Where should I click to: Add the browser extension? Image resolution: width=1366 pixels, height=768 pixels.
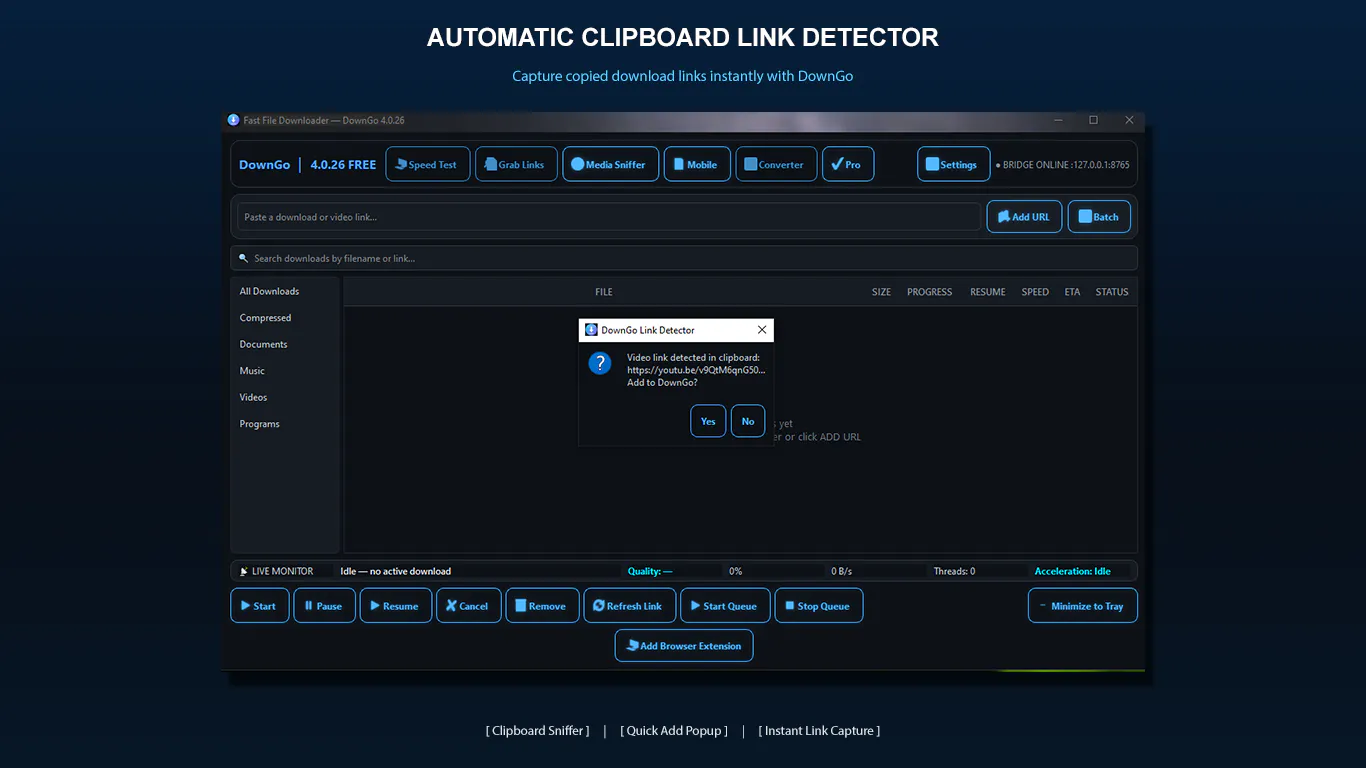[x=684, y=645]
